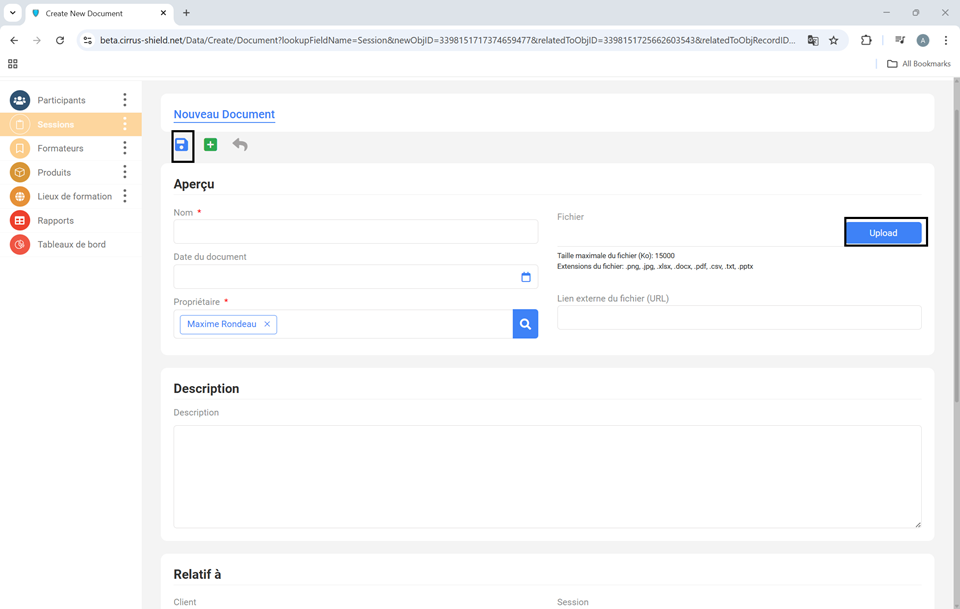Click the Lien externe du fichier URL field
This screenshot has height=609, width=960.
739,318
